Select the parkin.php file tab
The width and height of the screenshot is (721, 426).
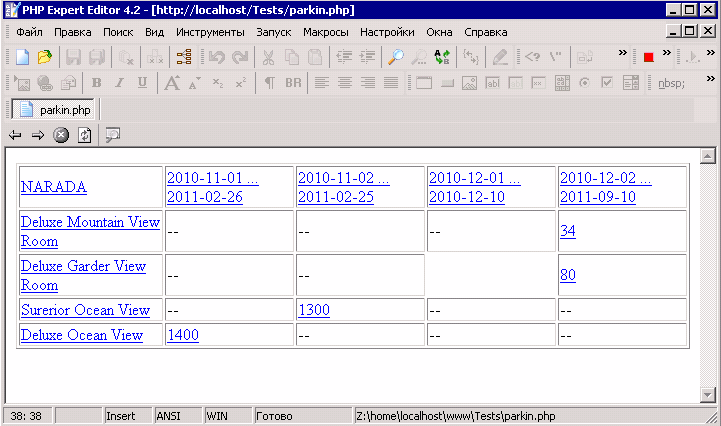53,109
